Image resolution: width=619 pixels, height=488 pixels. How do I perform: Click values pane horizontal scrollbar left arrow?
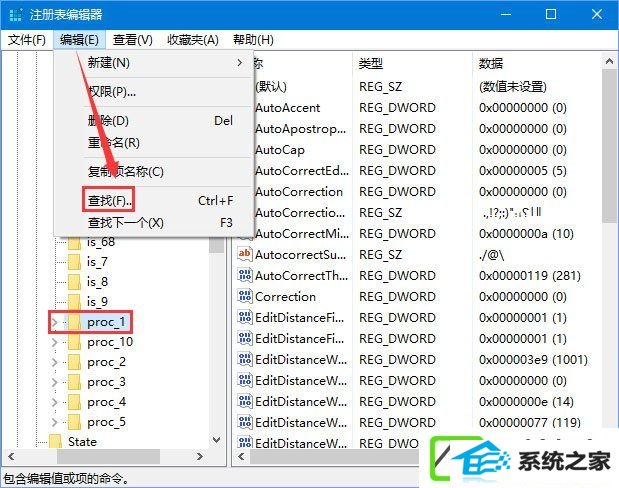[241, 457]
